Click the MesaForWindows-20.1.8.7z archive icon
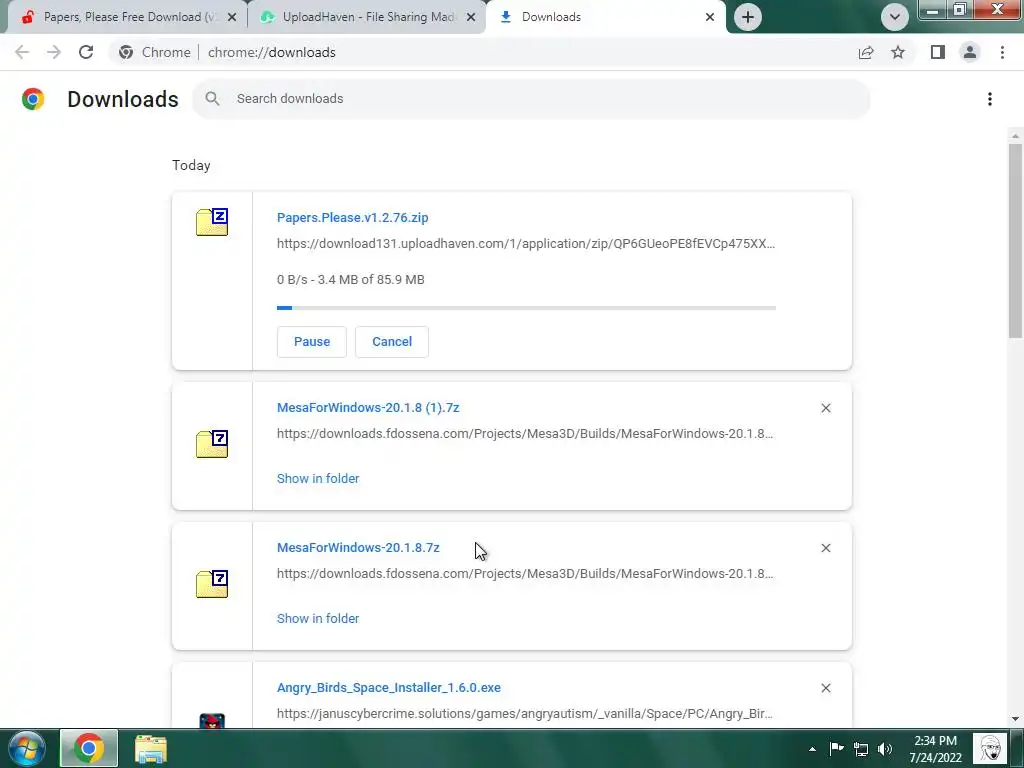The image size is (1024, 768). coord(212,584)
